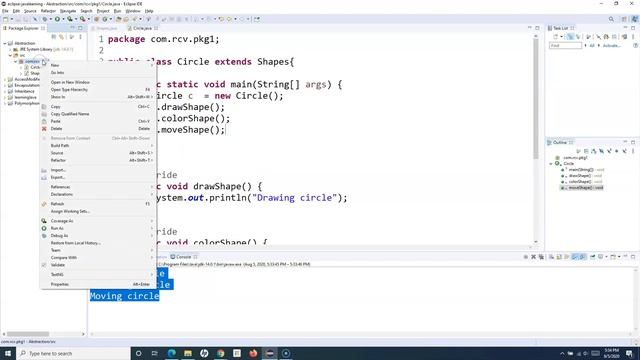Select Paste in context menu

point(98,121)
